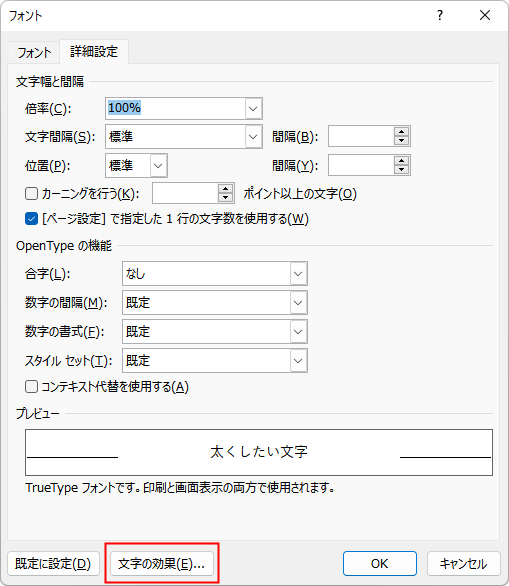Expand the 数字の書式 dropdown

[298, 331]
